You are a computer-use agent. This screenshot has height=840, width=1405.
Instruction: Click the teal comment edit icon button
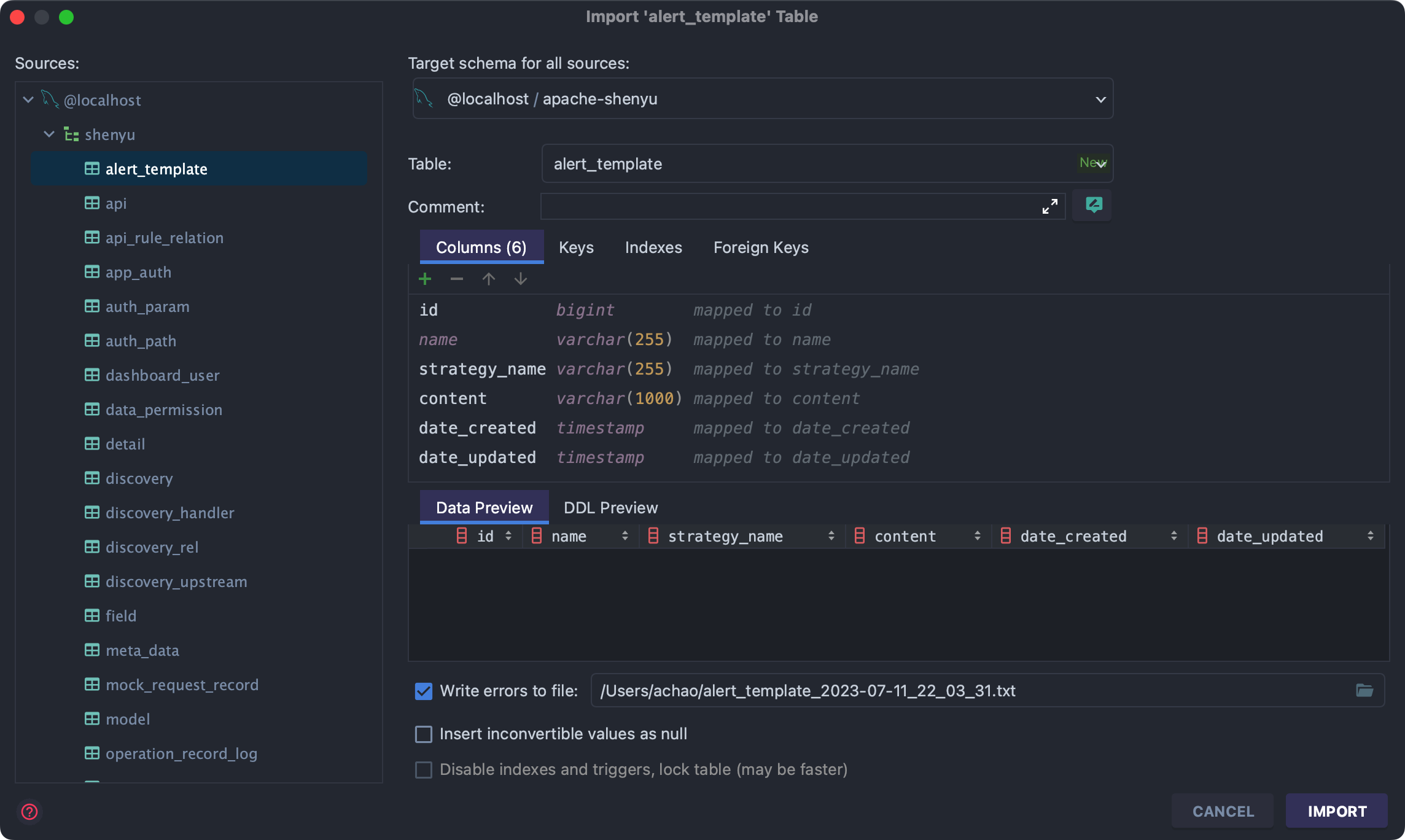(x=1093, y=205)
